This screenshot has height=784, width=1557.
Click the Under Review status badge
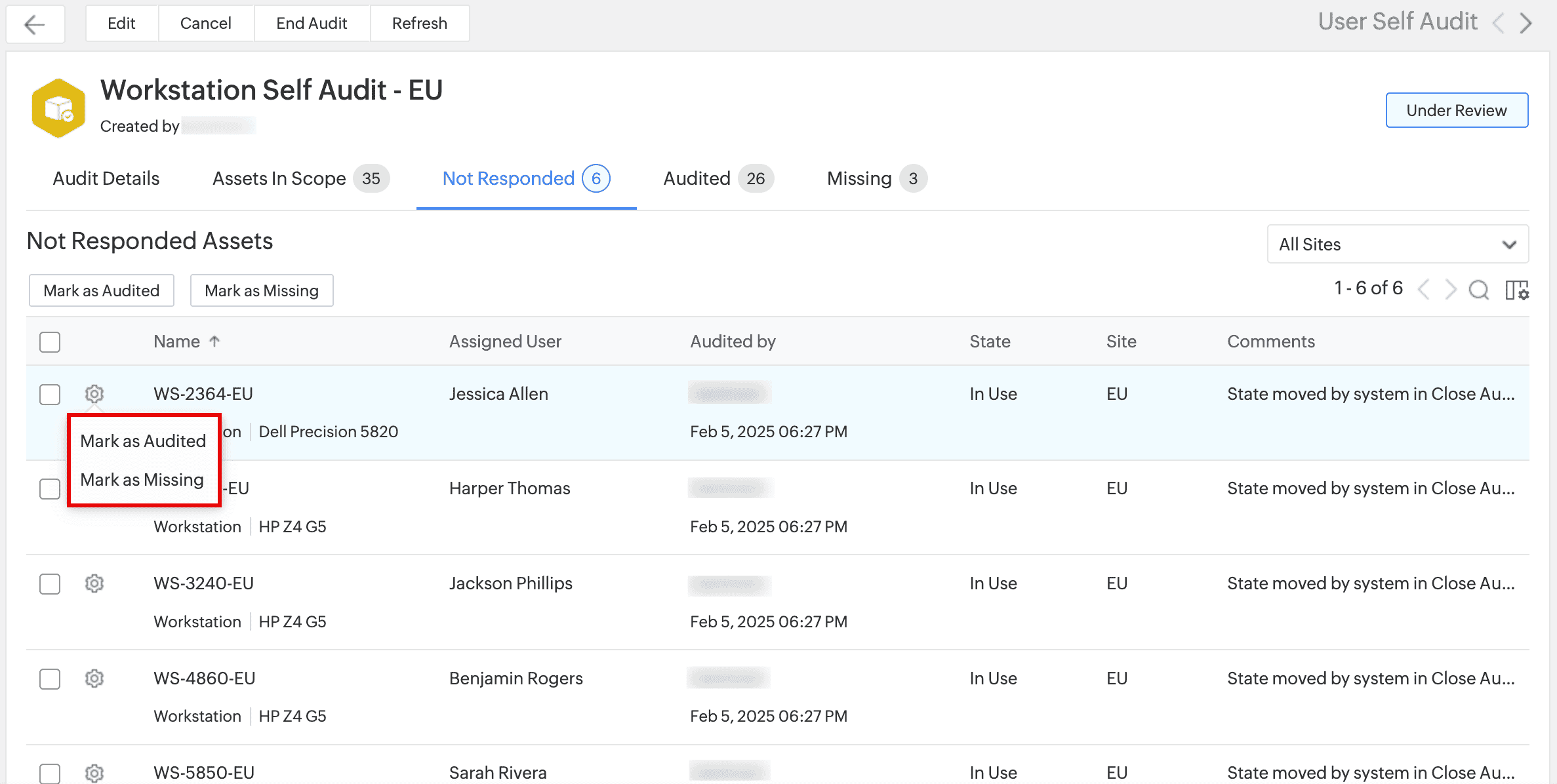tap(1456, 110)
